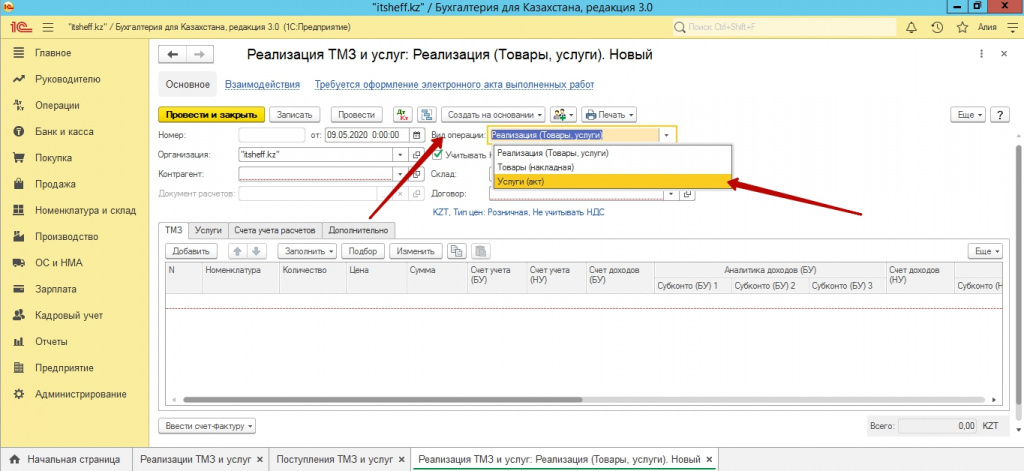
Task: Open form options three-dots icon
Action: [x=981, y=55]
